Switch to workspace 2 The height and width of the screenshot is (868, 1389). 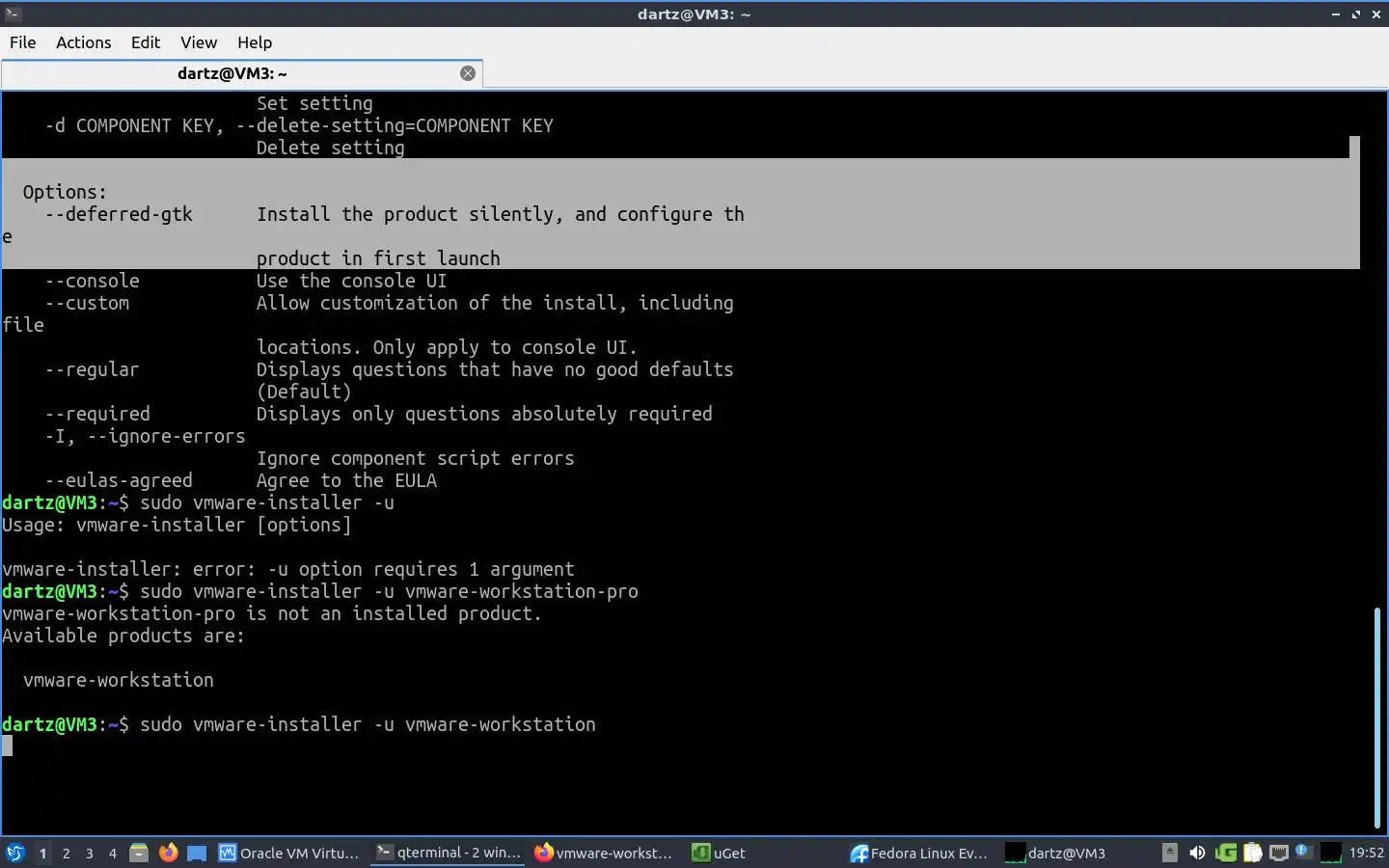[x=66, y=853]
